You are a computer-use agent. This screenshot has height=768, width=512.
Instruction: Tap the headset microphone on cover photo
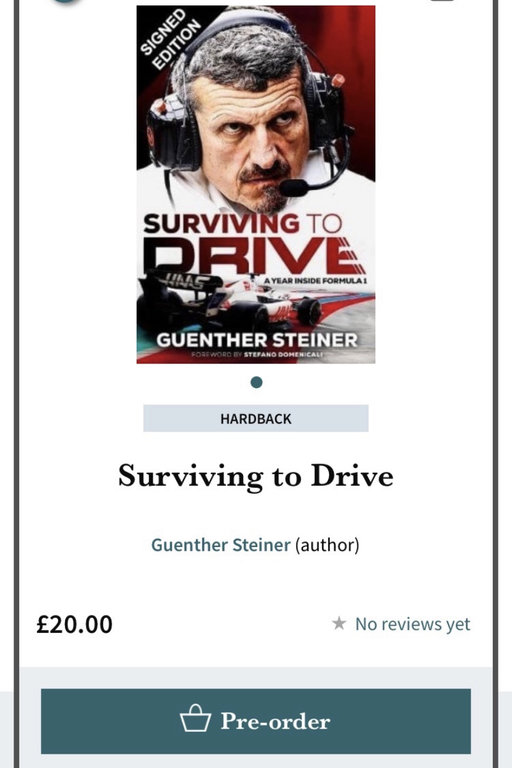point(294,187)
